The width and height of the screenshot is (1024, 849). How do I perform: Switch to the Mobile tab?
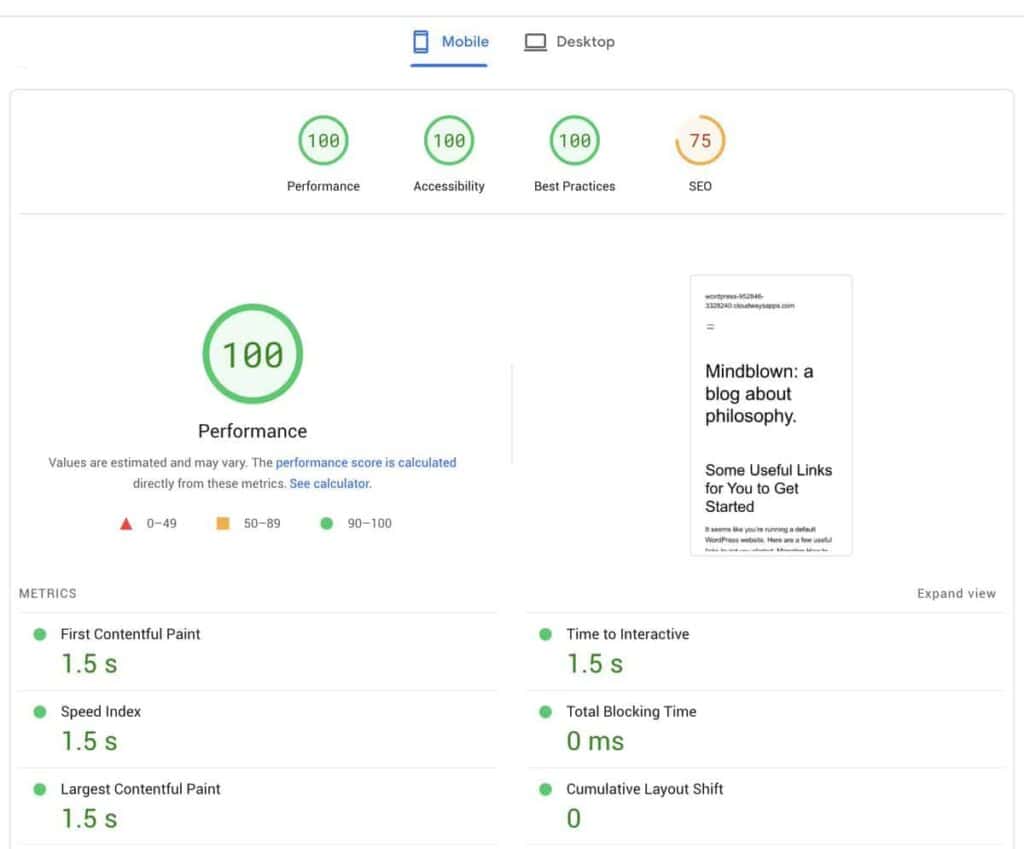click(450, 42)
